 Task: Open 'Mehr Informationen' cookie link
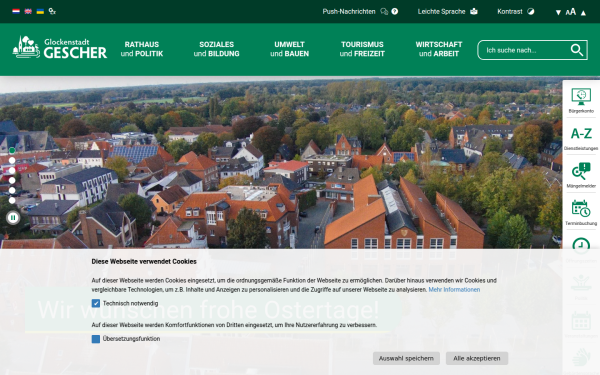tap(454, 290)
